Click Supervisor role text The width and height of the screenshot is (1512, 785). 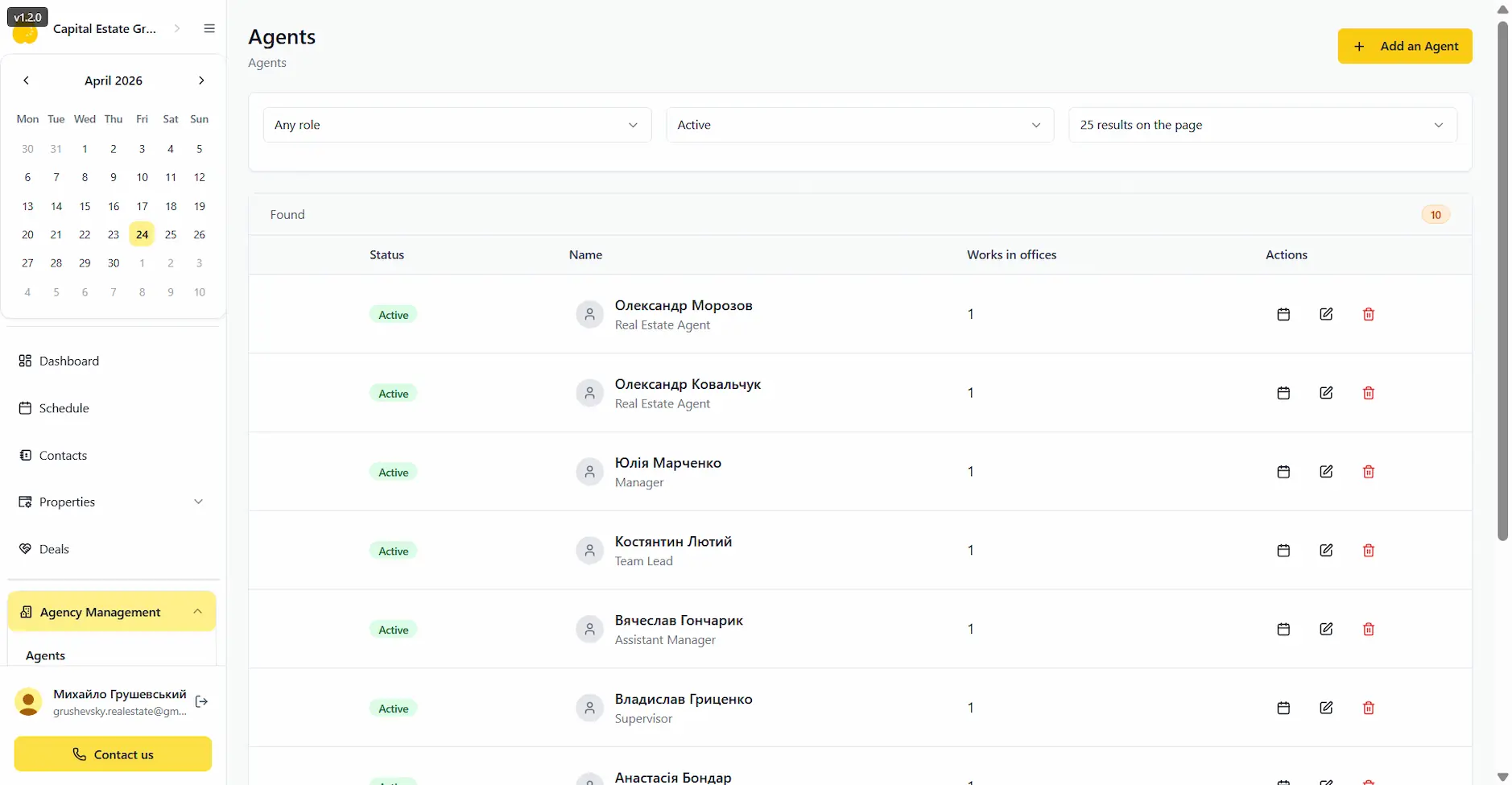point(643,719)
